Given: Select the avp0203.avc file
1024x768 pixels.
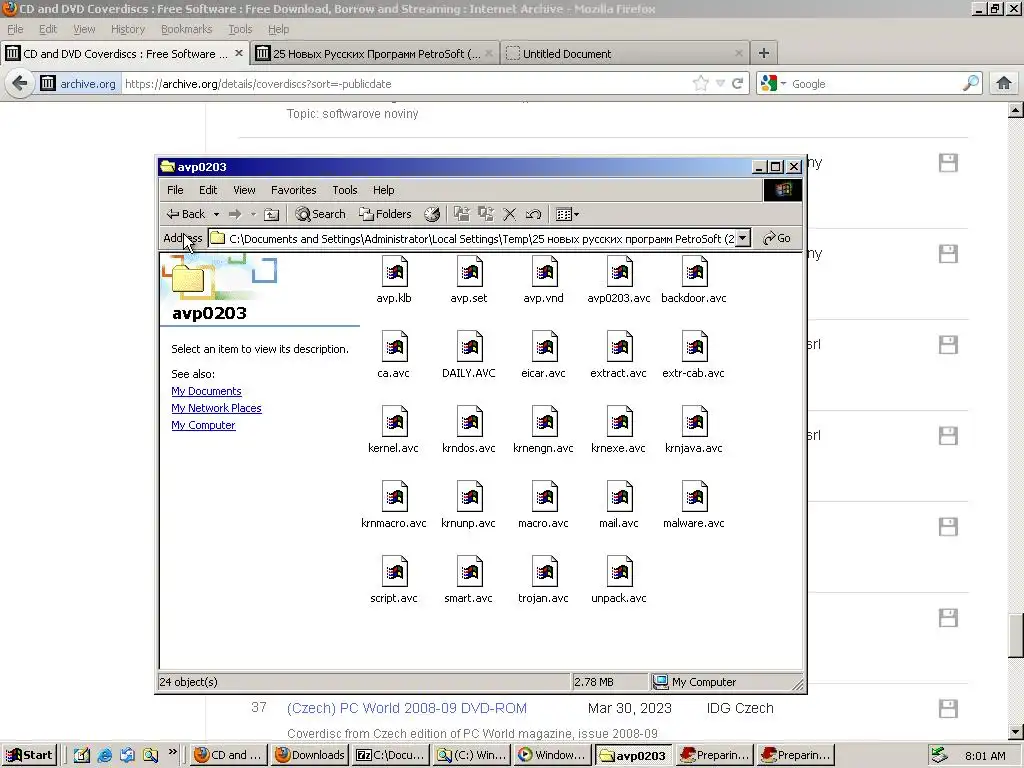Looking at the screenshot, I should (618, 281).
